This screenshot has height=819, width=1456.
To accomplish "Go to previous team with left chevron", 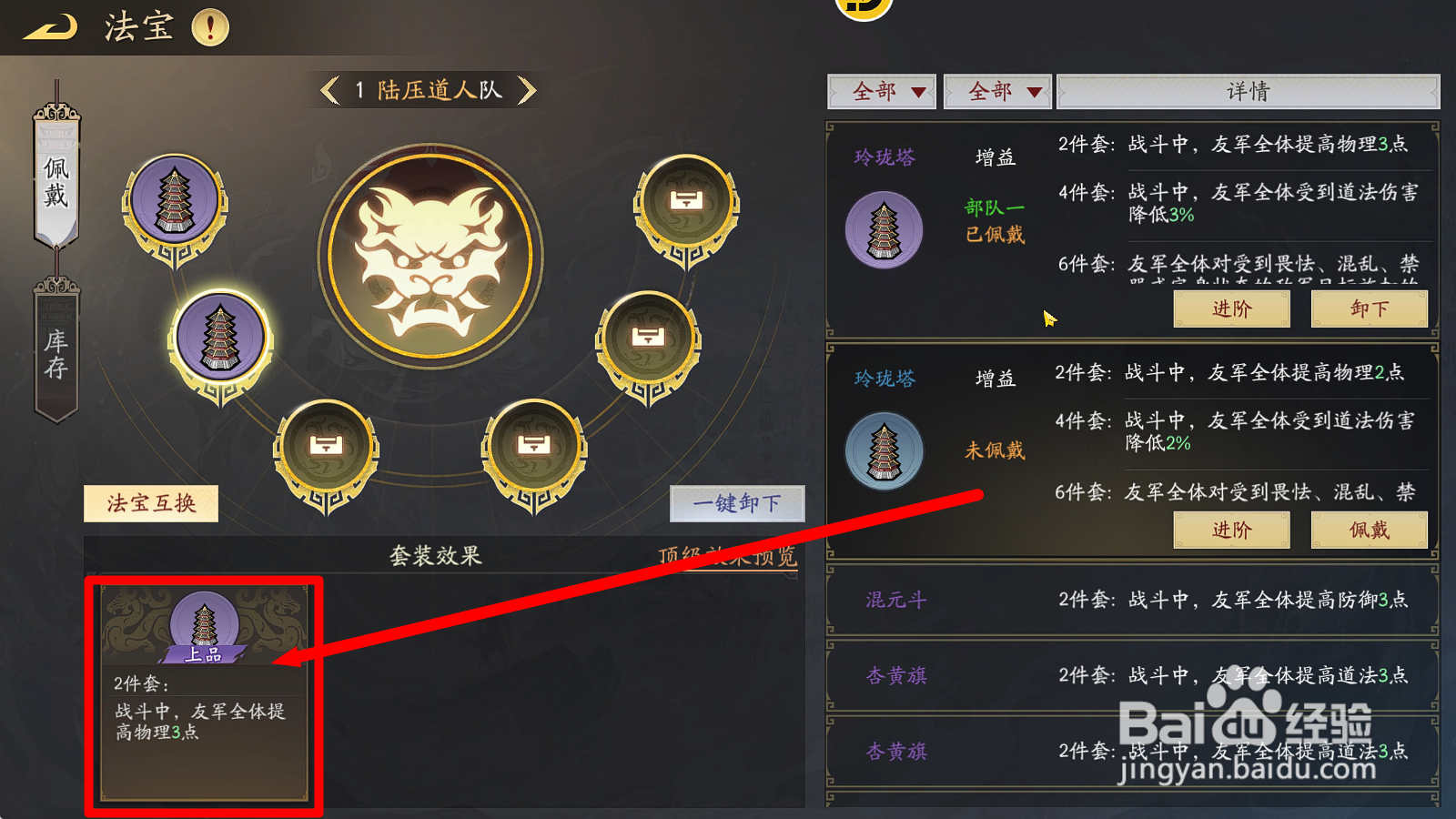I will pos(330,90).
